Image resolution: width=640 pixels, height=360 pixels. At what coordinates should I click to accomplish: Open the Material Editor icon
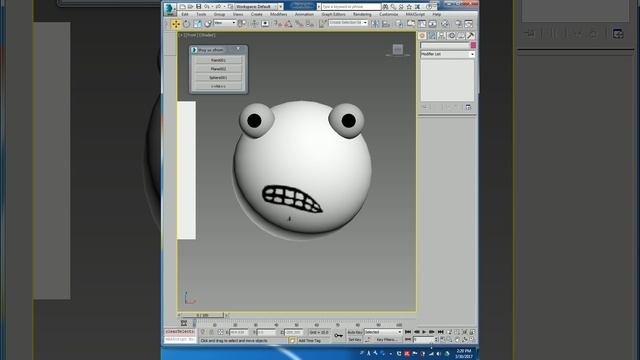[445, 24]
